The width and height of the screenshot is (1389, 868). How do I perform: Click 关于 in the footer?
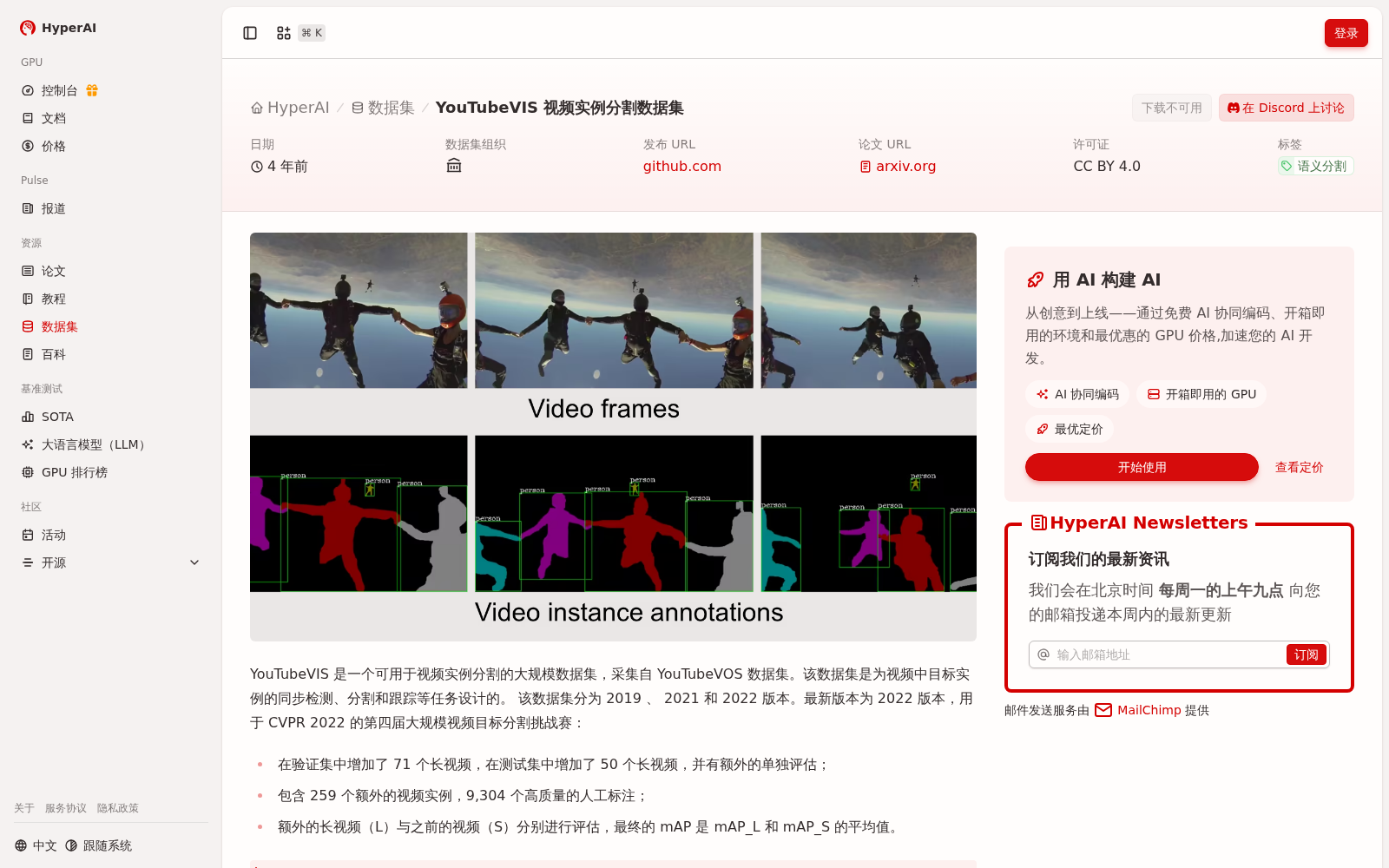[24, 808]
